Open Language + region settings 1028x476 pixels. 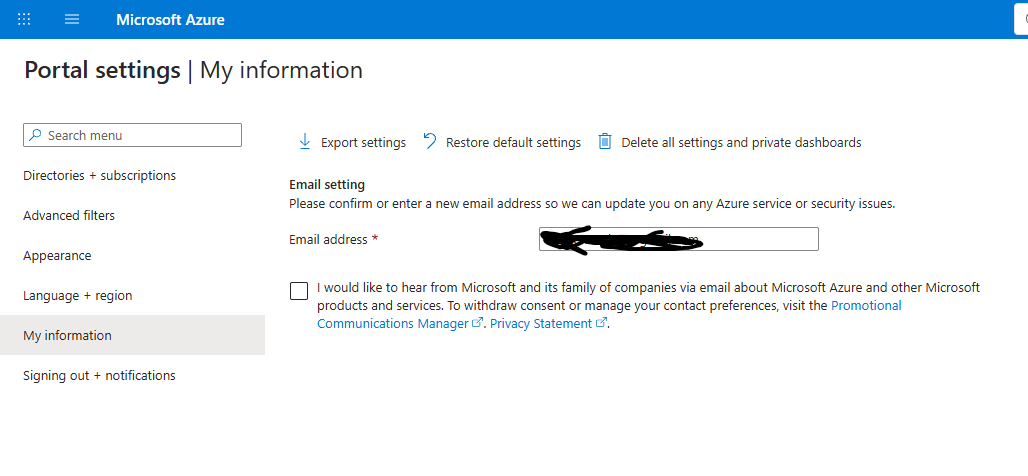point(77,296)
